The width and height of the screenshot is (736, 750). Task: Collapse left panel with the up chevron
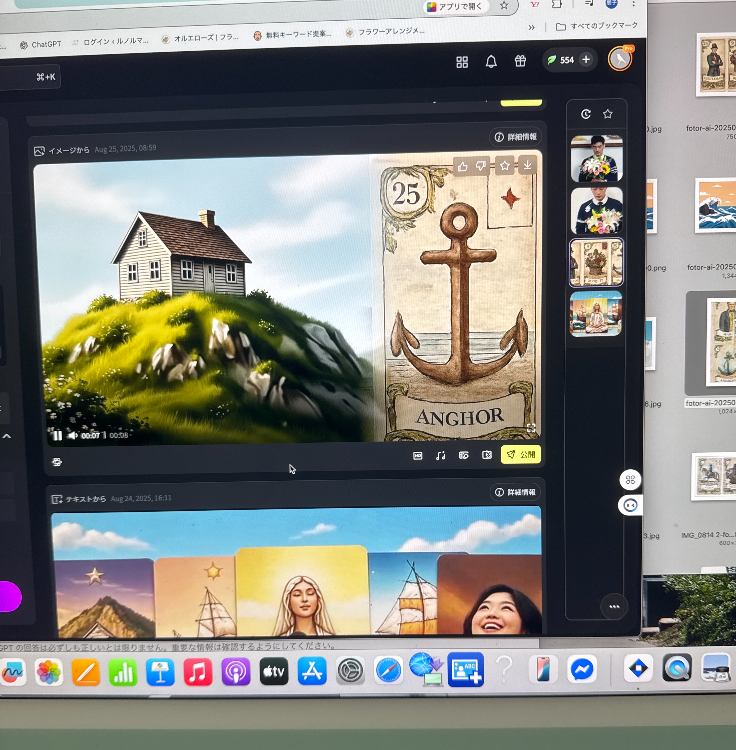7,436
